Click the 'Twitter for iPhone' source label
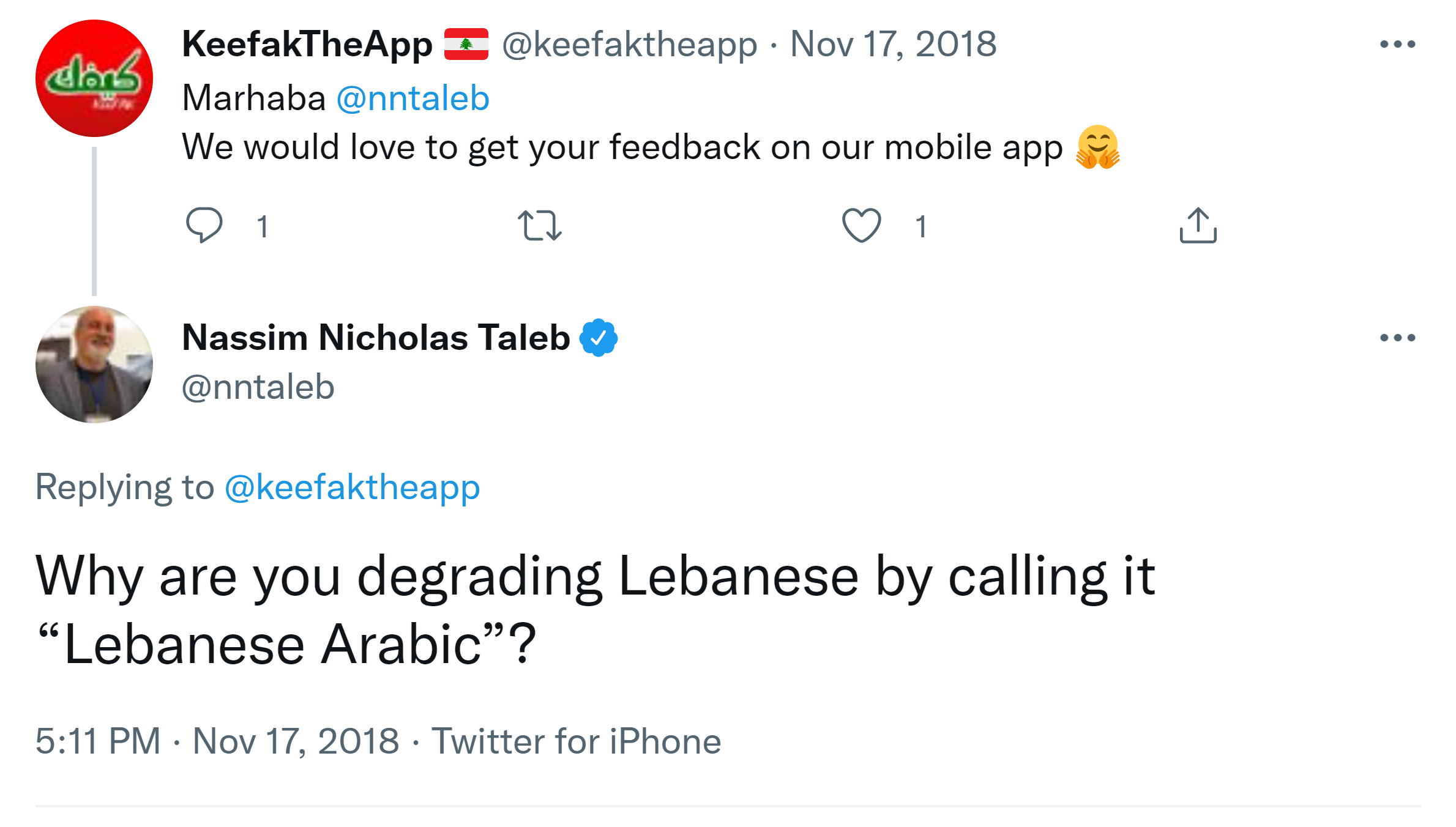The image size is (1456, 827). 576,741
